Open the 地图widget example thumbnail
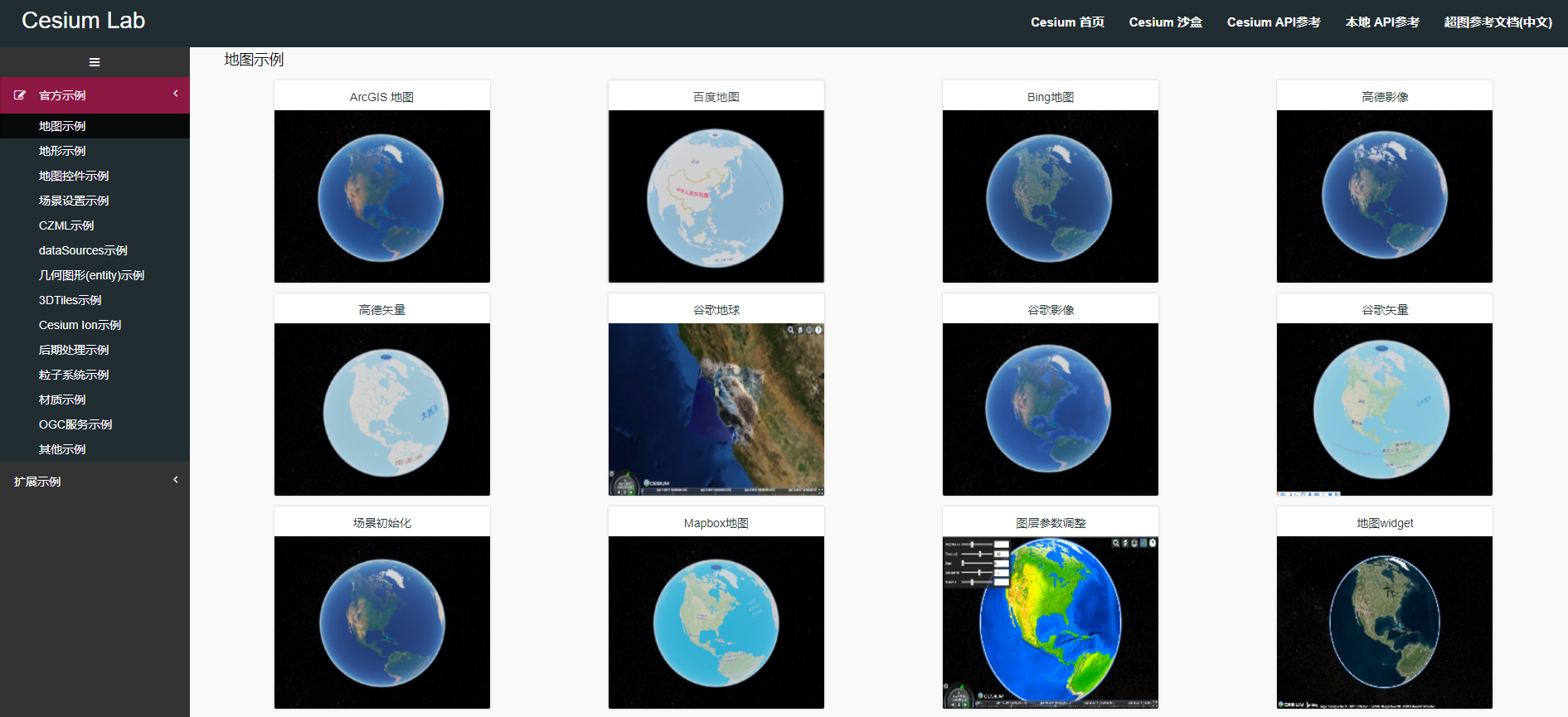Viewport: 1568px width, 717px height. pos(1385,623)
